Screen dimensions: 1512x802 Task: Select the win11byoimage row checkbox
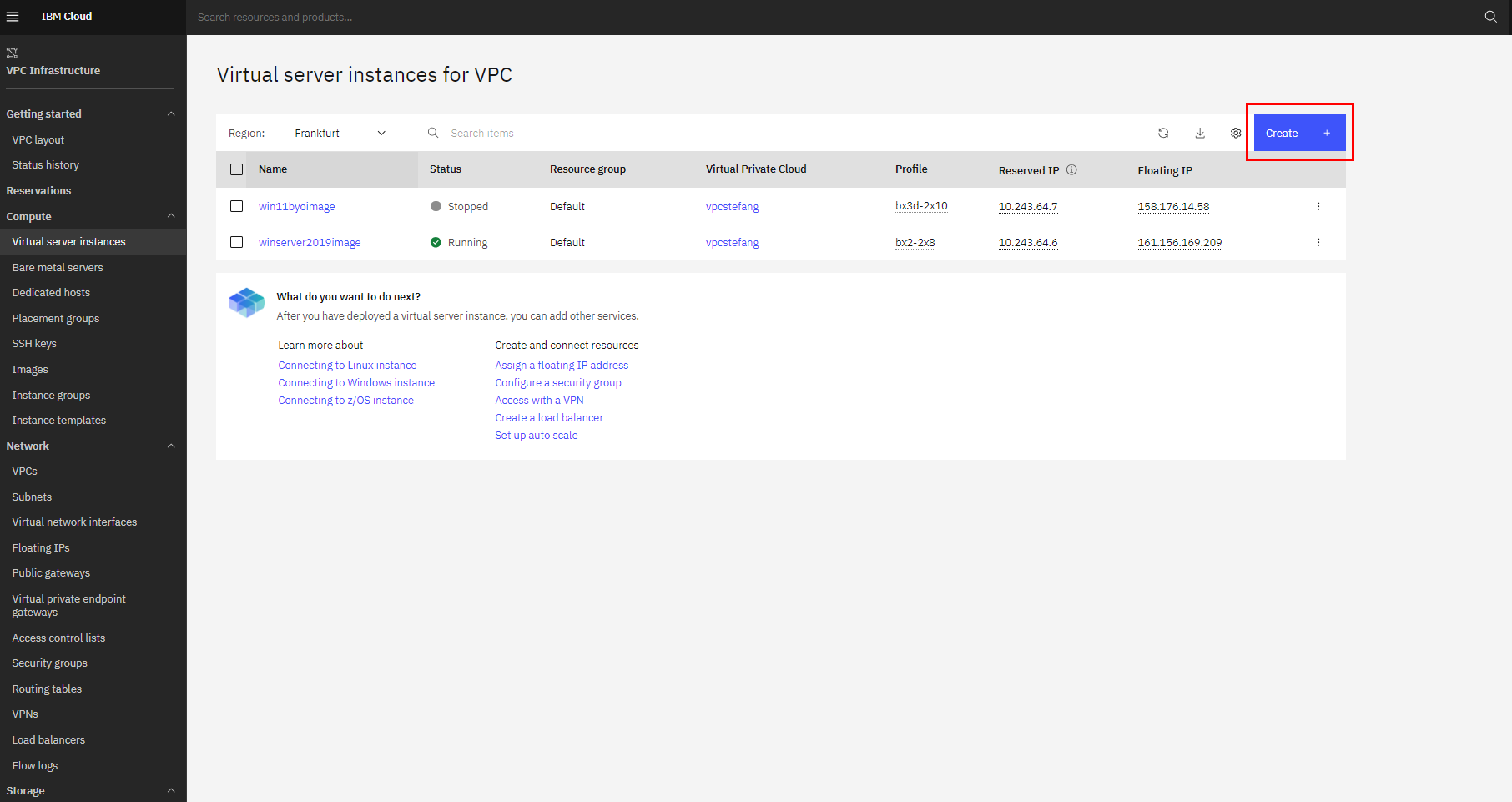tap(236, 206)
